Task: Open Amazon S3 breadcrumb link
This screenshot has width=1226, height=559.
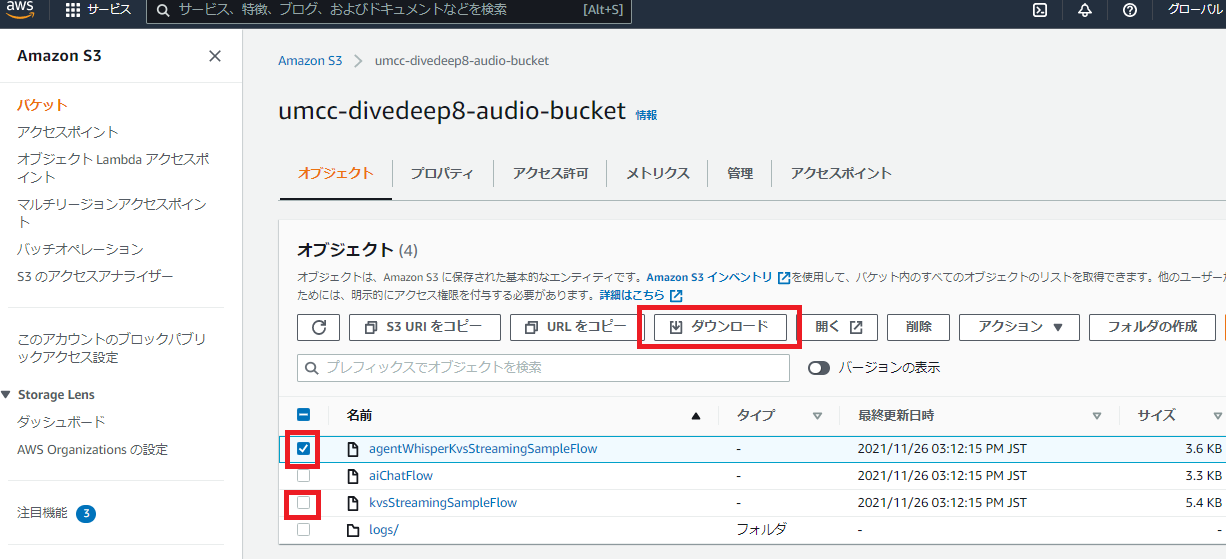Action: pyautogui.click(x=310, y=61)
